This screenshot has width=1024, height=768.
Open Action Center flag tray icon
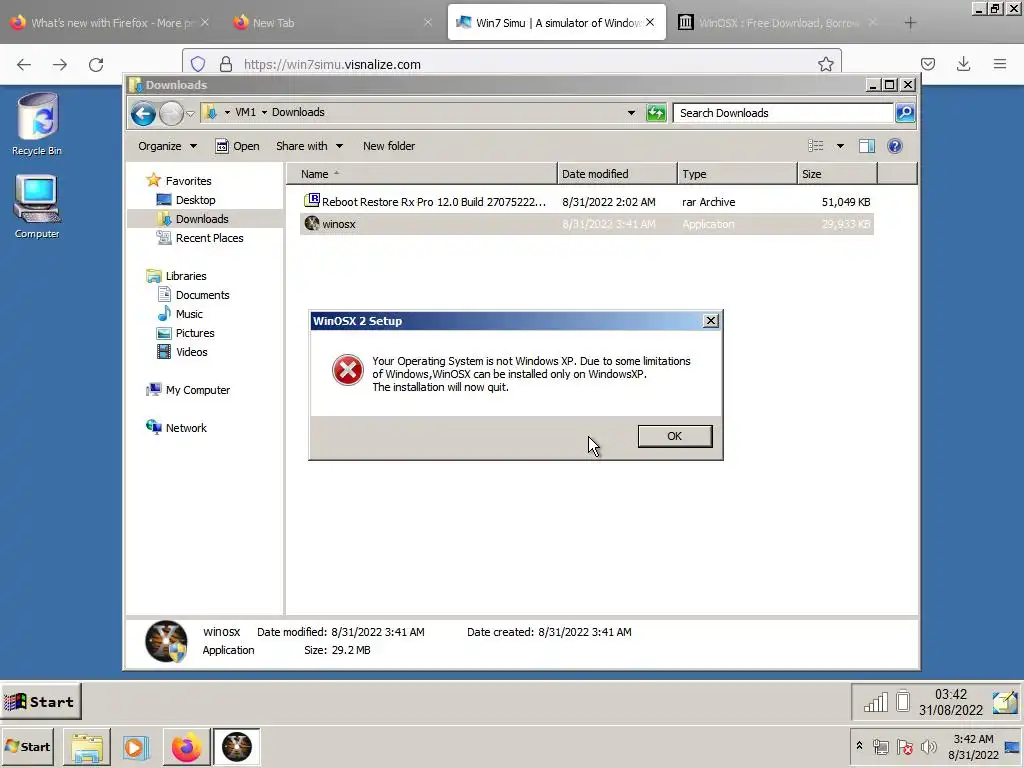(905, 747)
